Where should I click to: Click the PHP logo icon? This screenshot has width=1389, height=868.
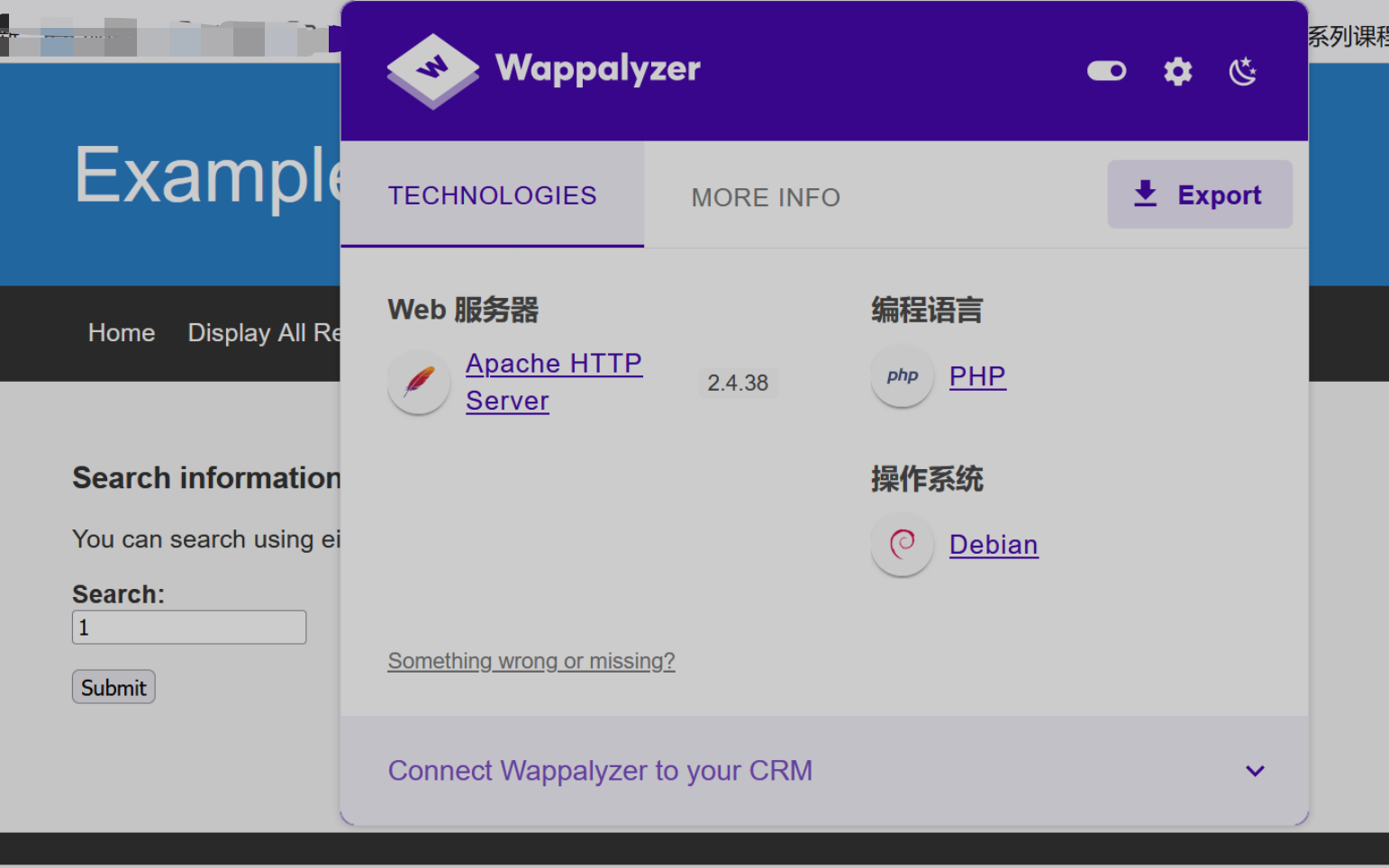902,376
